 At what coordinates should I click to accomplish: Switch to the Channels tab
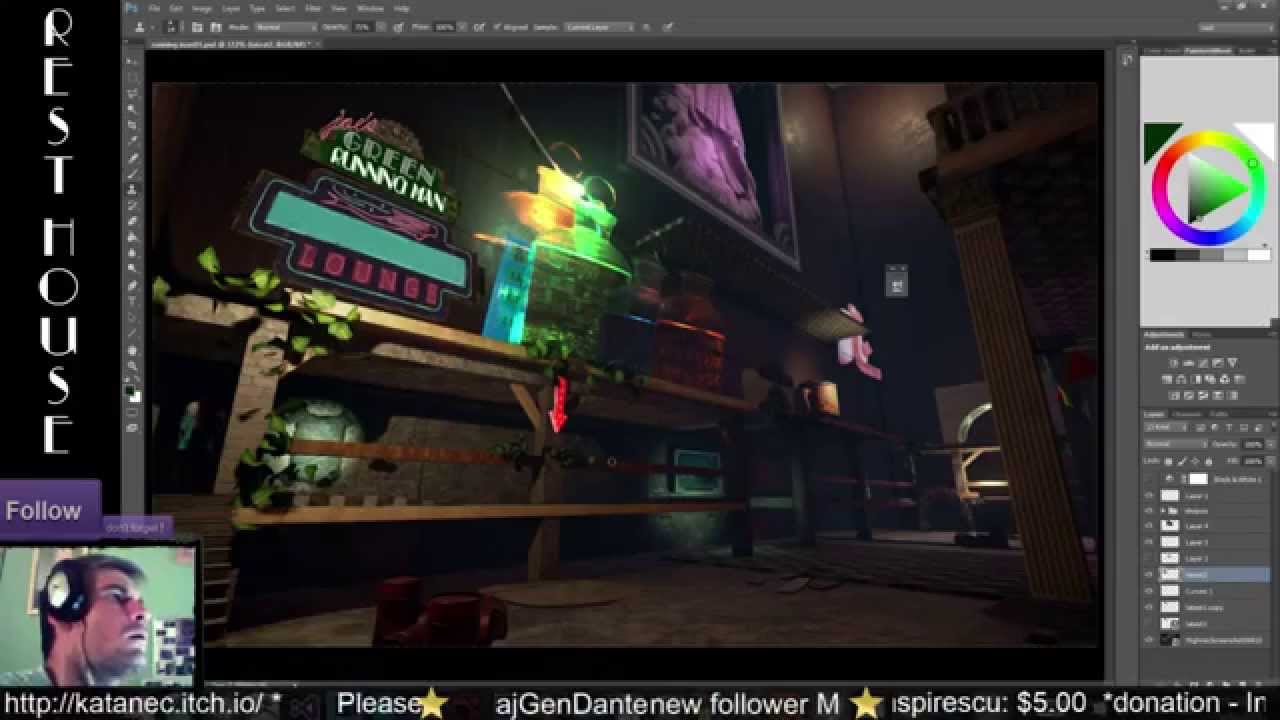(1186, 414)
